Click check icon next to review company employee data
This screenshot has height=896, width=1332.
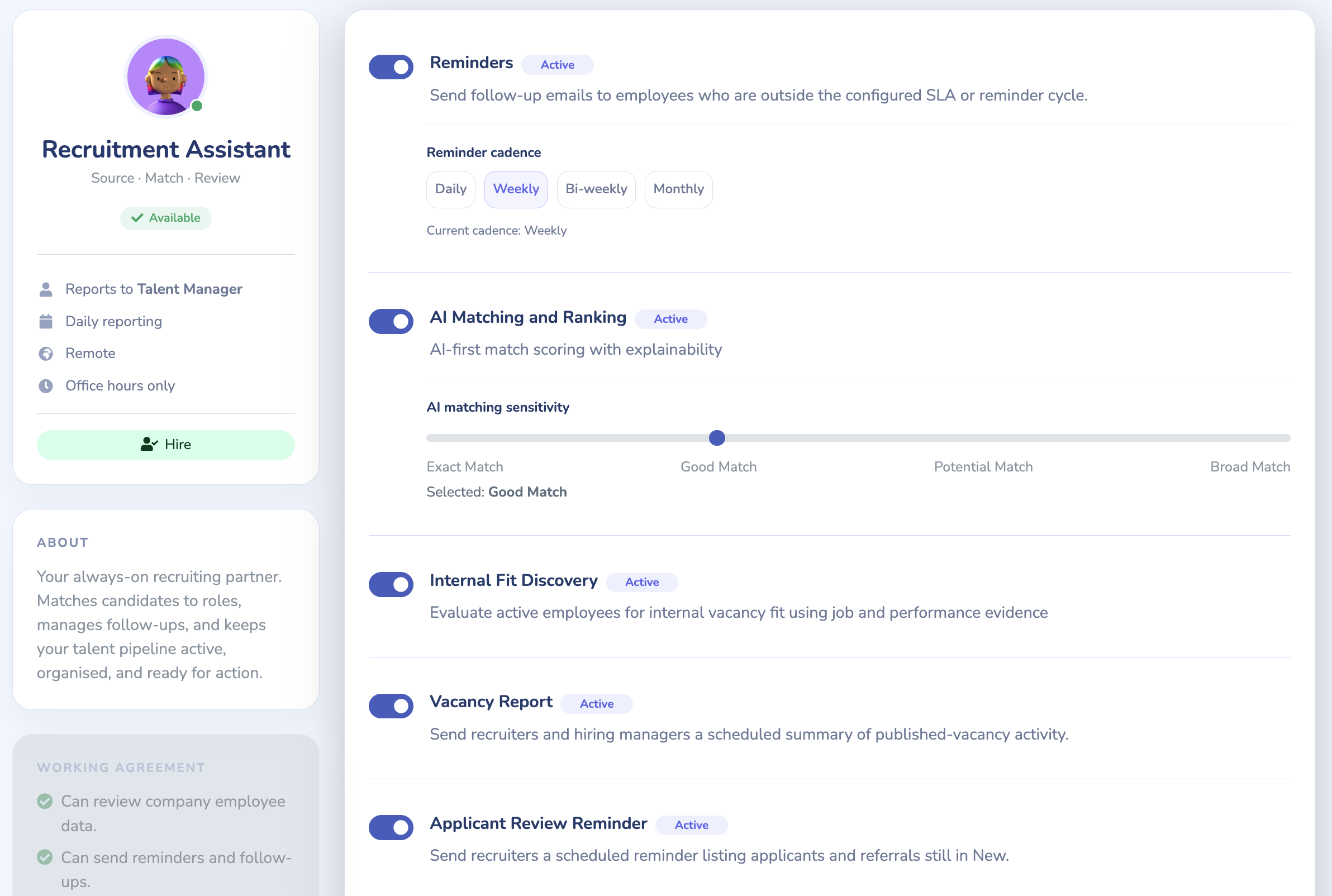pyautogui.click(x=45, y=801)
